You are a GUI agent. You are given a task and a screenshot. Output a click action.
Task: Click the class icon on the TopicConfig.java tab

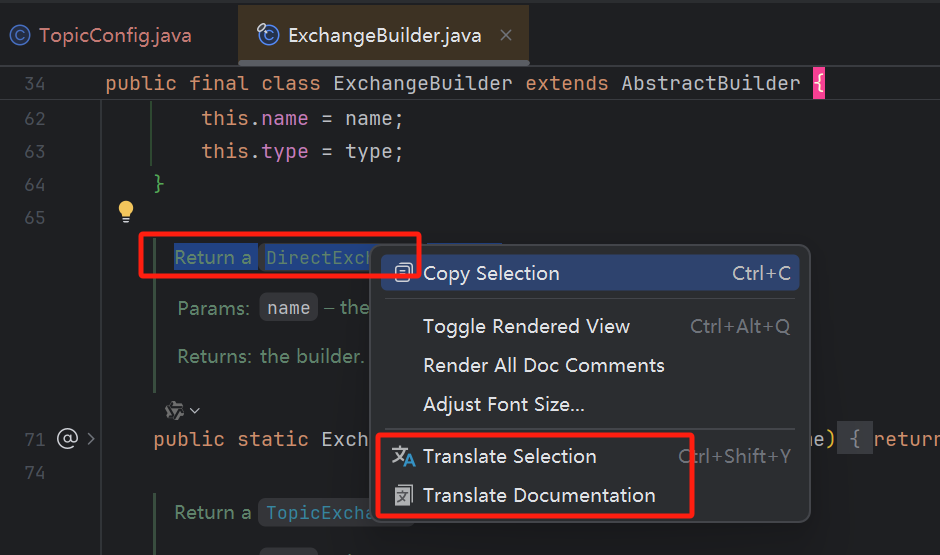click(20, 36)
